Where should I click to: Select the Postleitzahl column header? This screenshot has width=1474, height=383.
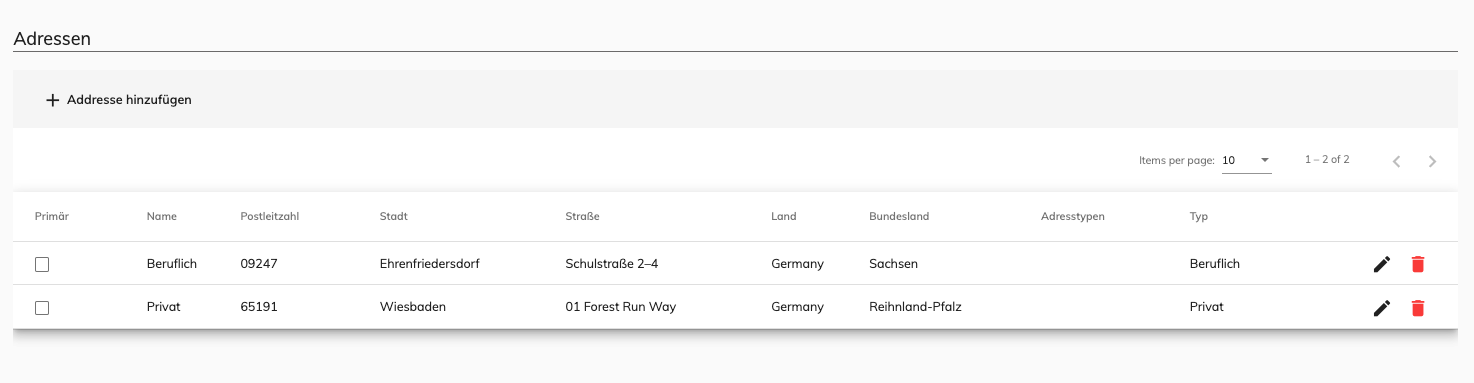coord(272,216)
